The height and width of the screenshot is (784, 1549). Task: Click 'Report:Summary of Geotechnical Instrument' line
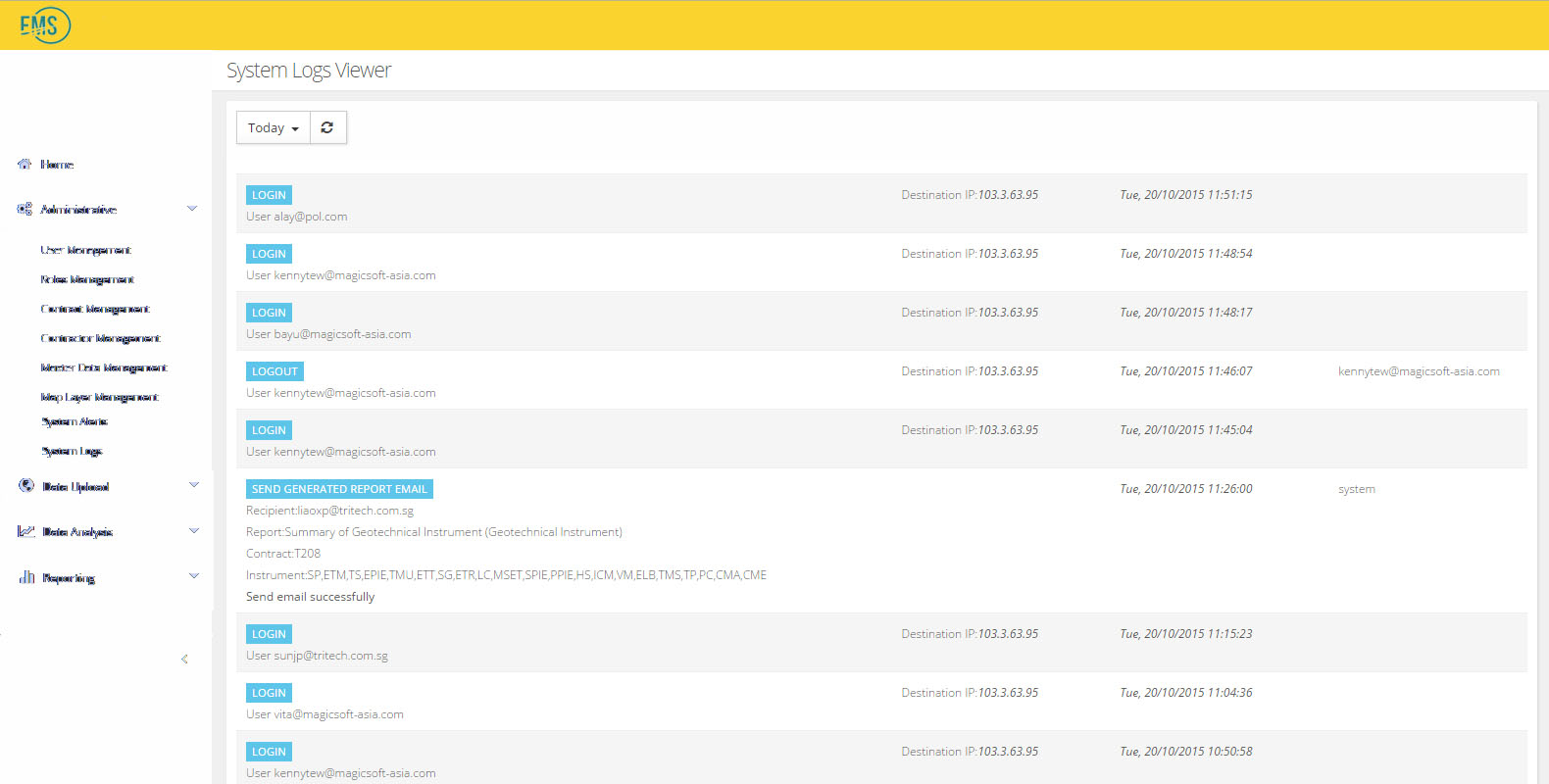tap(434, 532)
